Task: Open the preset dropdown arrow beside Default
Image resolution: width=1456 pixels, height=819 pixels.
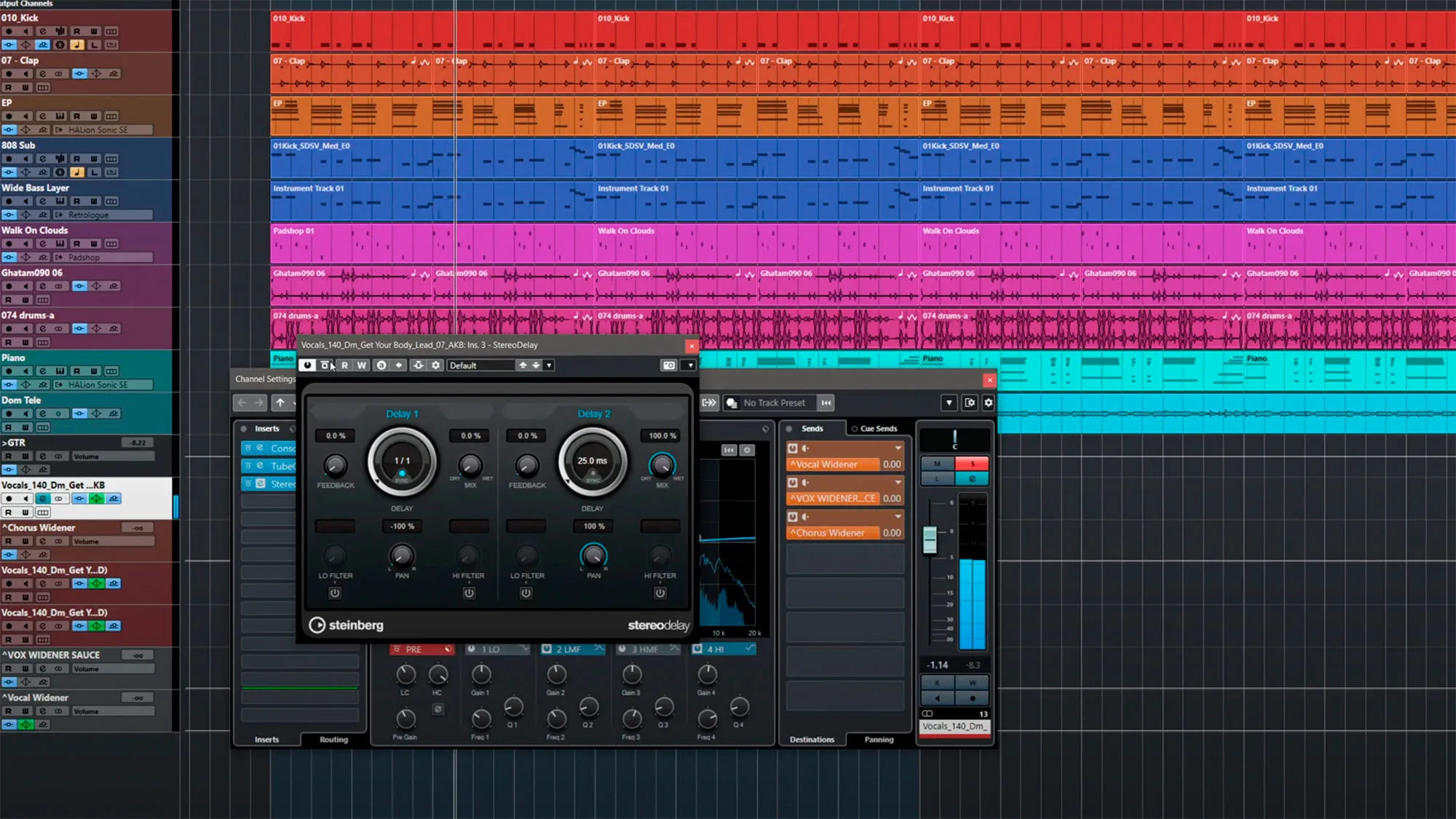Action: point(549,365)
